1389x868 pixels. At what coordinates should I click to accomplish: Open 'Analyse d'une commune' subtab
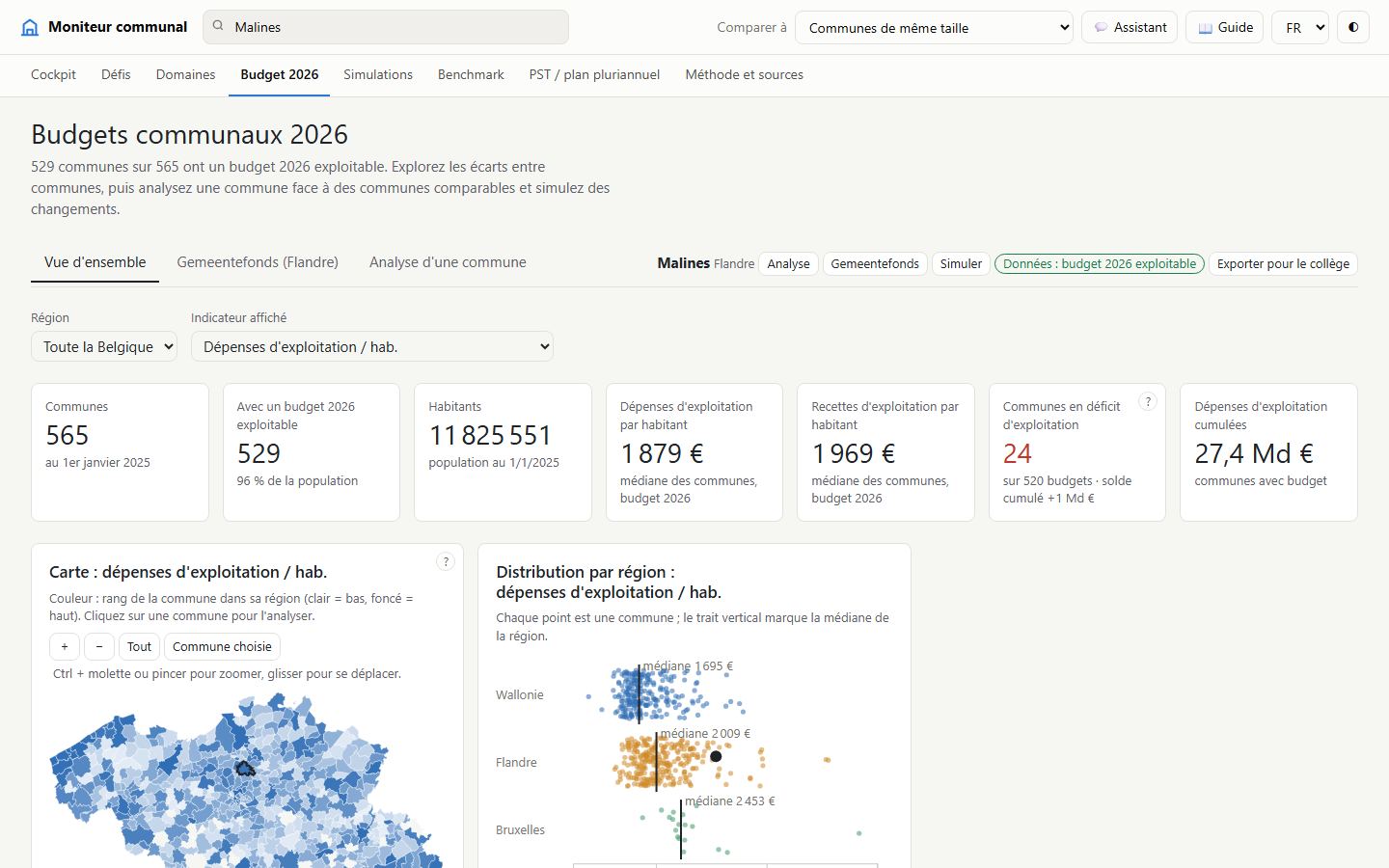click(x=448, y=262)
